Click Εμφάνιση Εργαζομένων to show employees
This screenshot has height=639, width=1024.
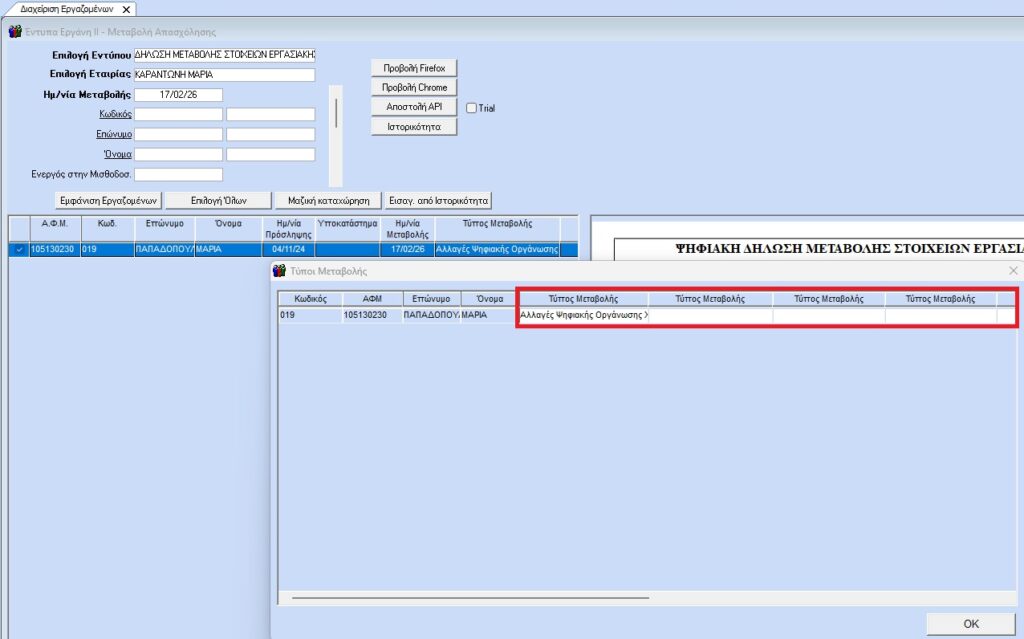point(109,199)
